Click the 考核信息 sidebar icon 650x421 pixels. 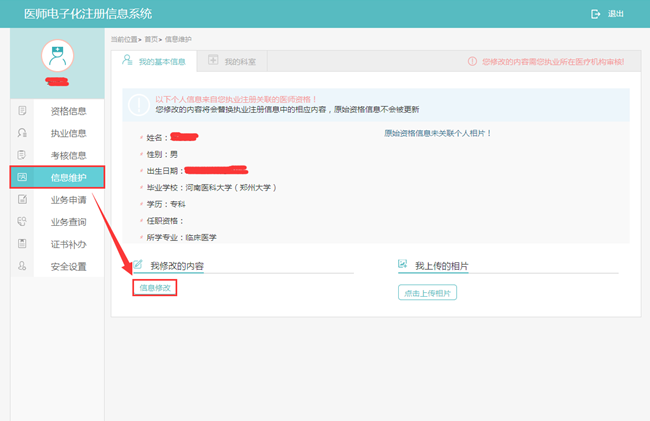[22, 155]
